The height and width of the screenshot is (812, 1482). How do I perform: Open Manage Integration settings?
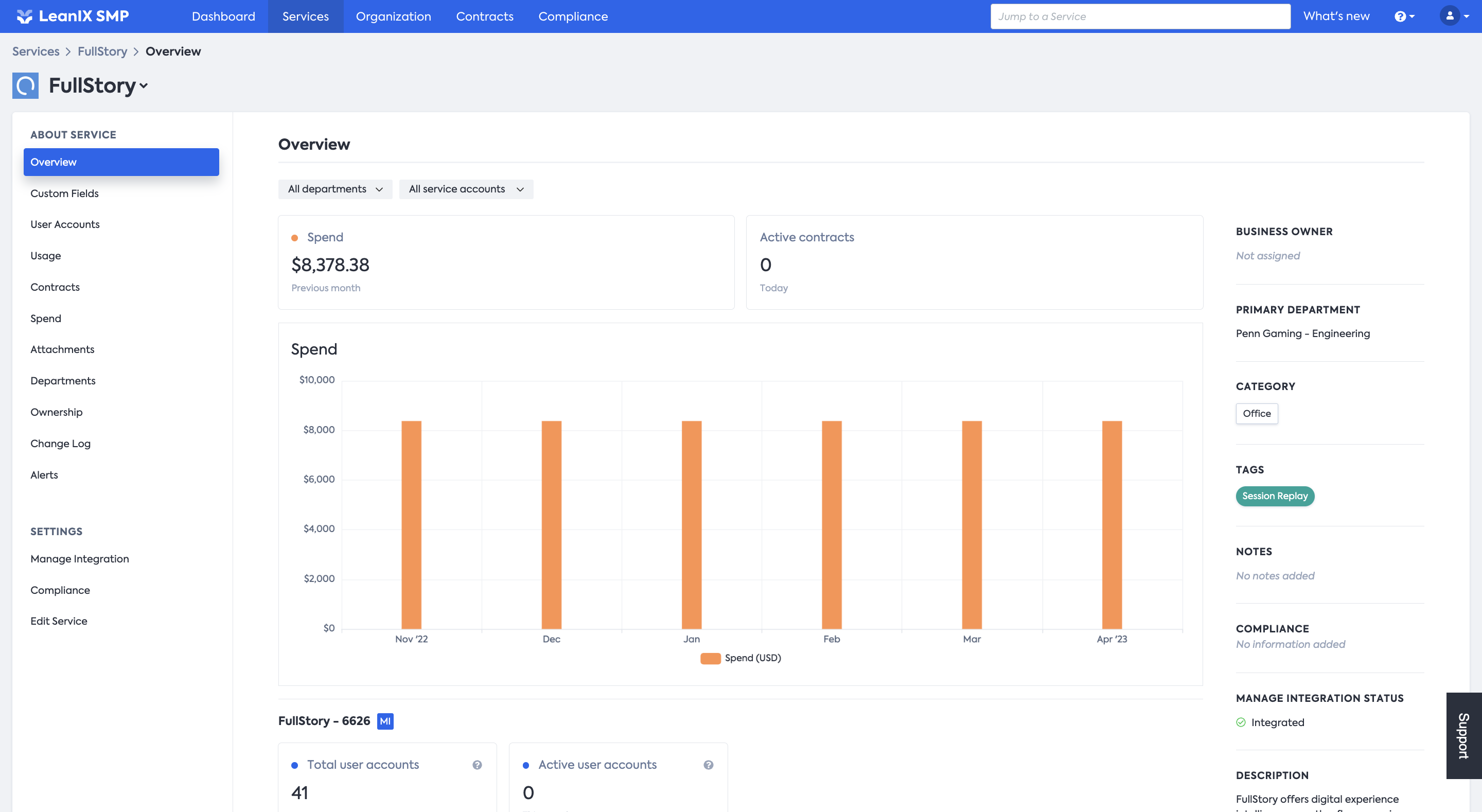pyautogui.click(x=79, y=559)
